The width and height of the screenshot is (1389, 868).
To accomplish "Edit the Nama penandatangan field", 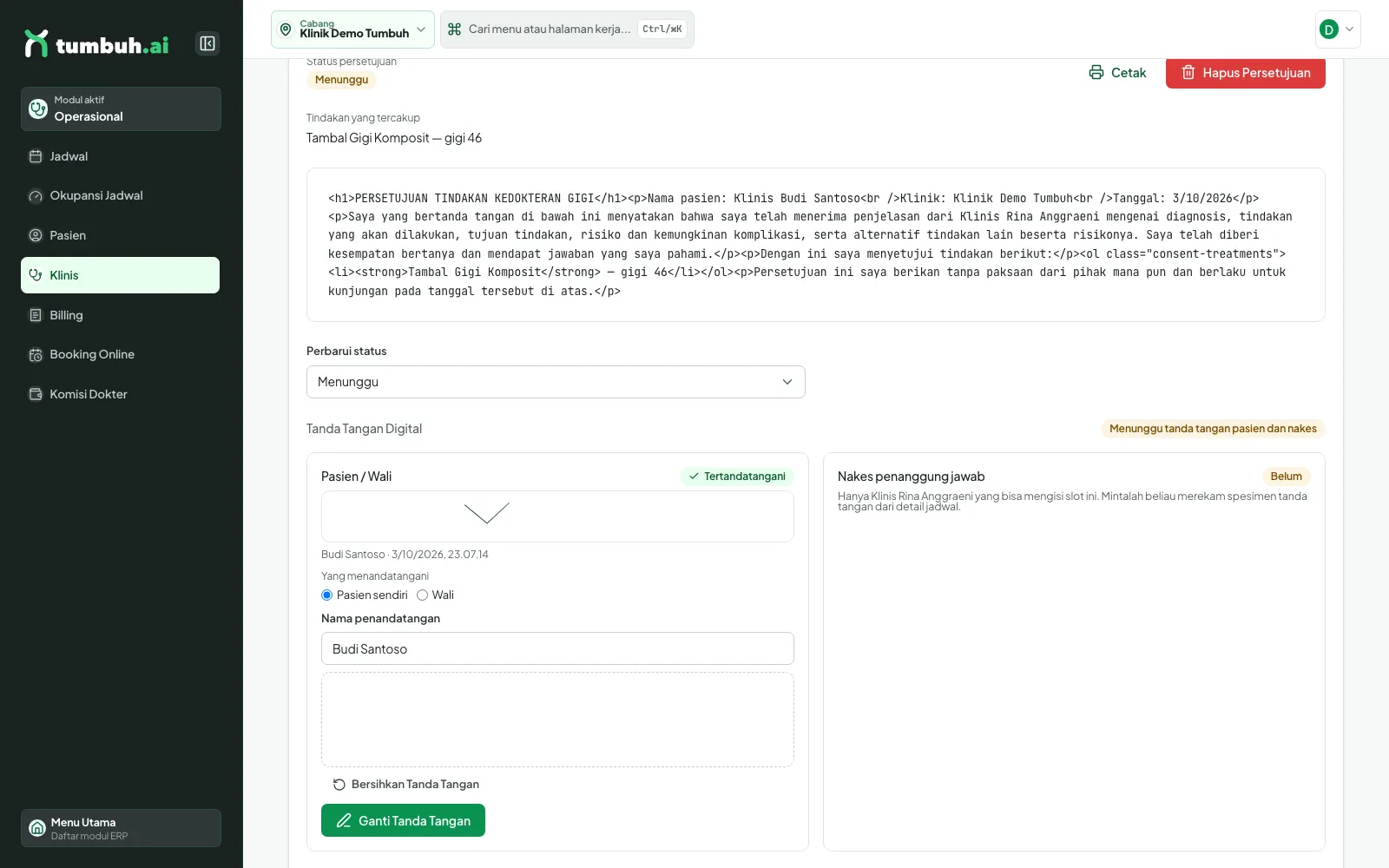I will 557,648.
